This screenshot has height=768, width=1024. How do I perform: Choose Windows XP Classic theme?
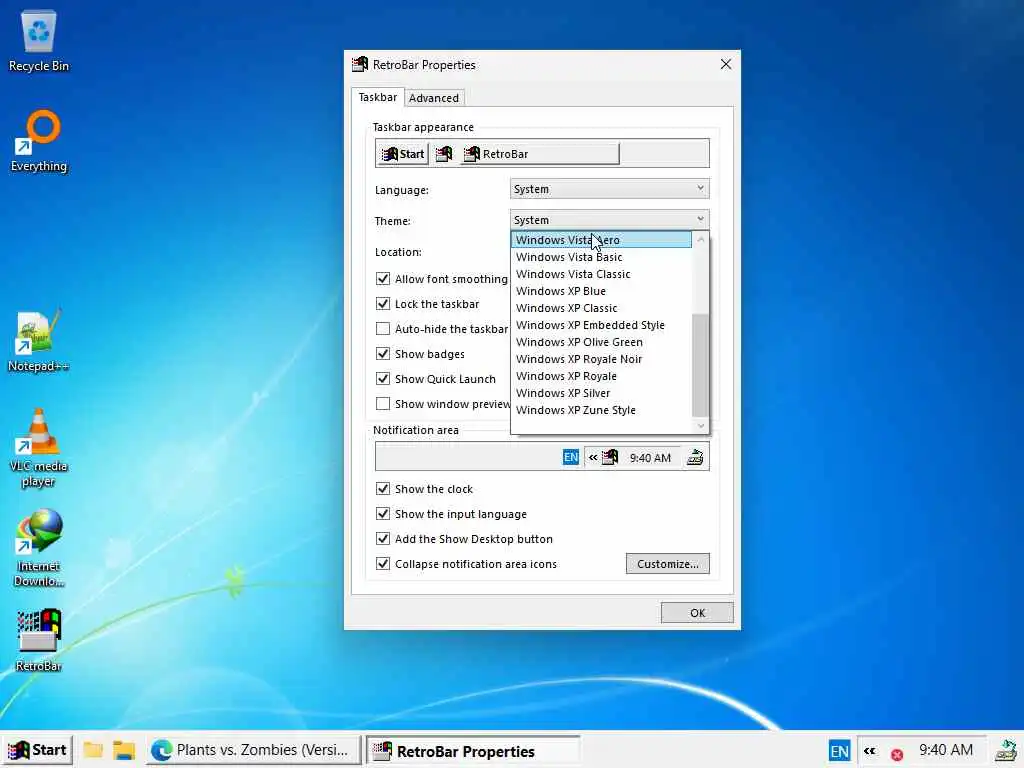(601, 308)
